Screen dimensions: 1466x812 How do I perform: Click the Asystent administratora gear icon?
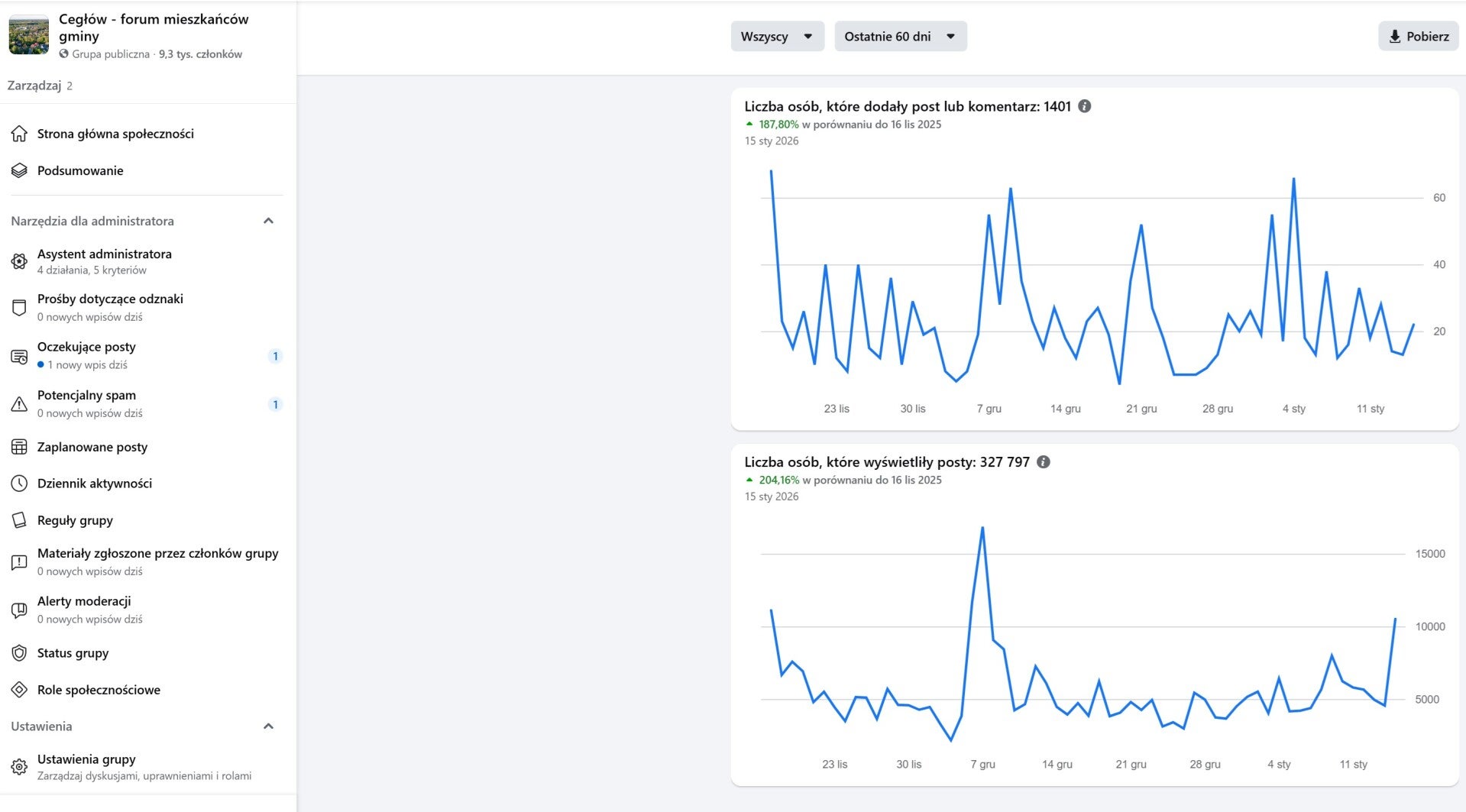pos(19,261)
